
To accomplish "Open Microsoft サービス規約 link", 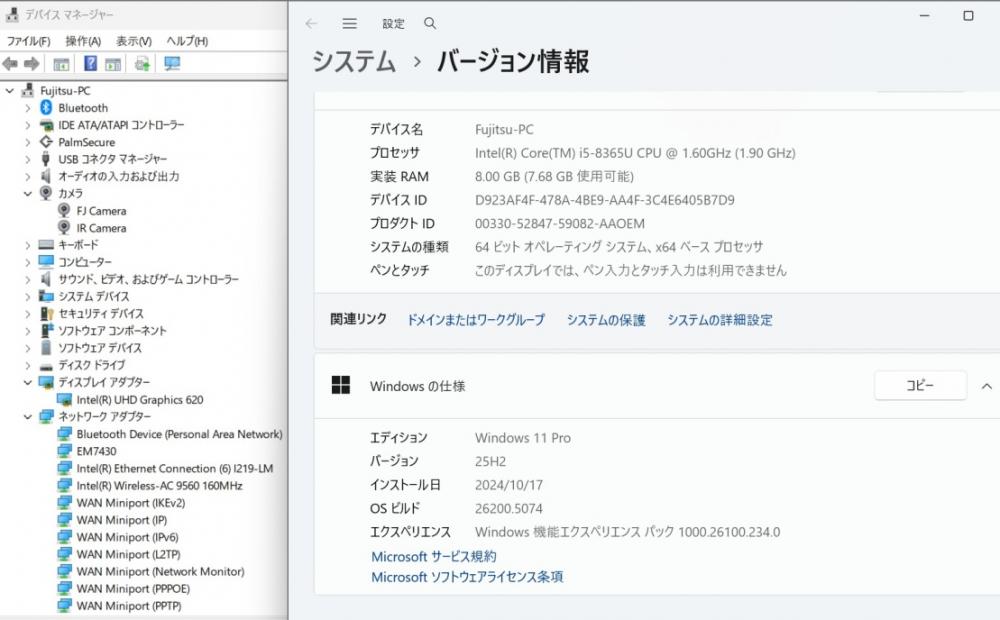I will (434, 556).
